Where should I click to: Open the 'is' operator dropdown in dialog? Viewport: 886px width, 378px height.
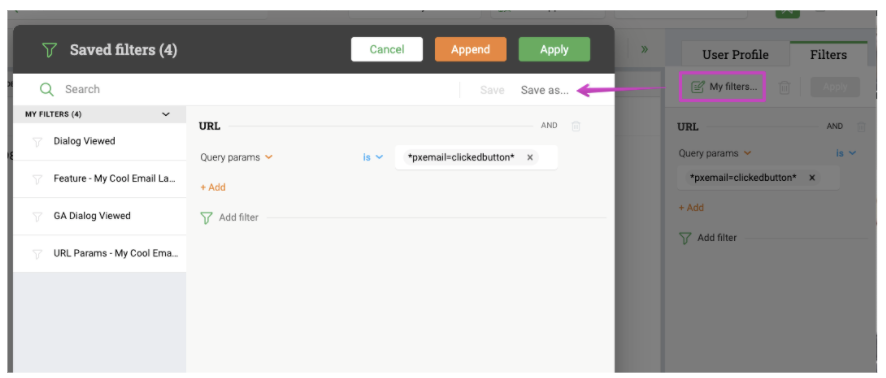(x=373, y=158)
